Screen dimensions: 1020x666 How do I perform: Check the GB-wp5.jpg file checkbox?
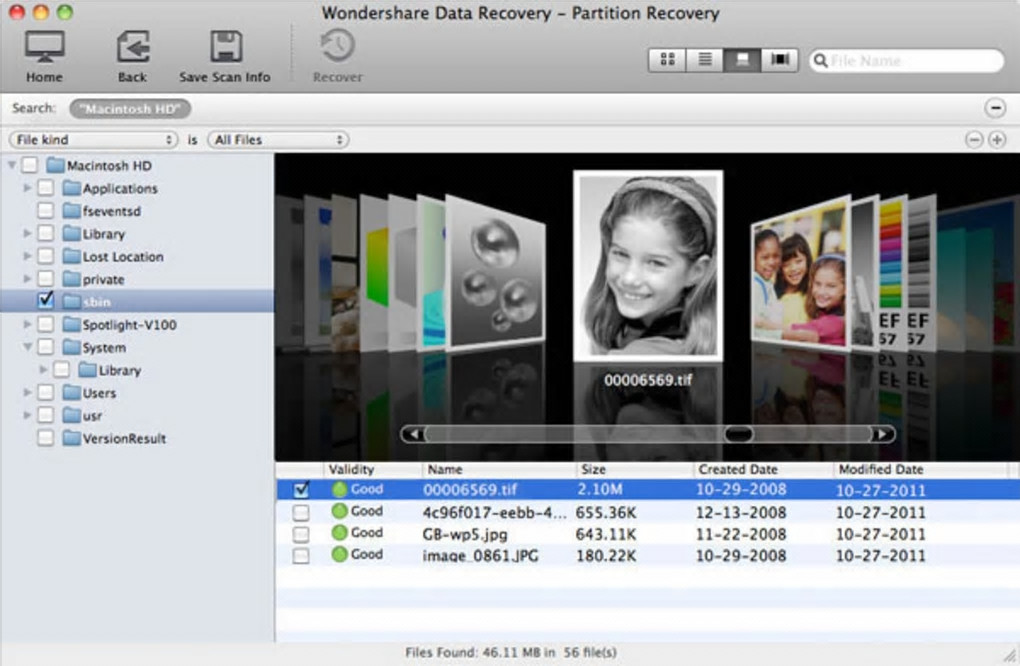301,535
